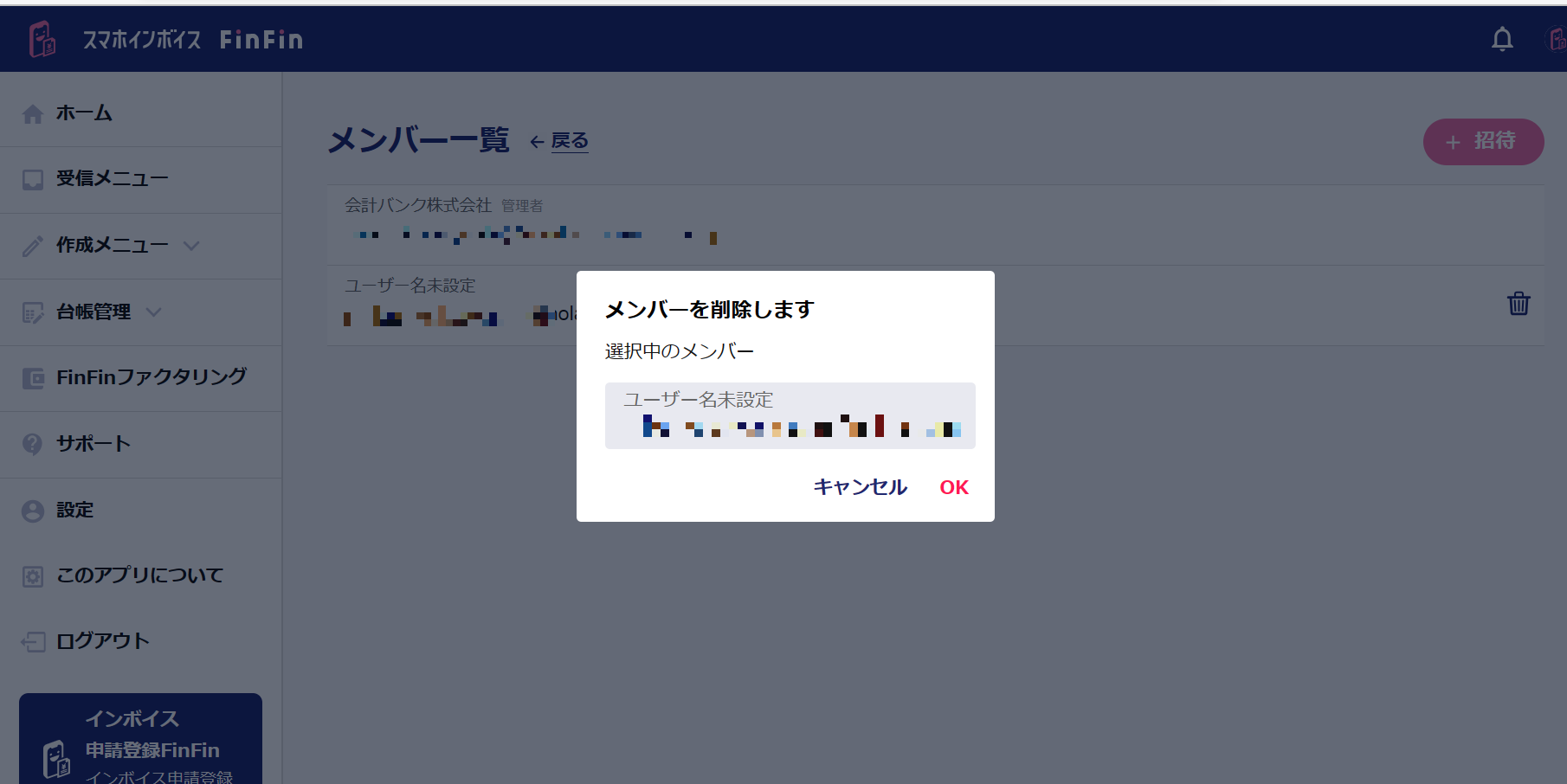1567x784 pixels.
Task: Click trash icon for ユーザー名未設定 member
Action: 1519,304
